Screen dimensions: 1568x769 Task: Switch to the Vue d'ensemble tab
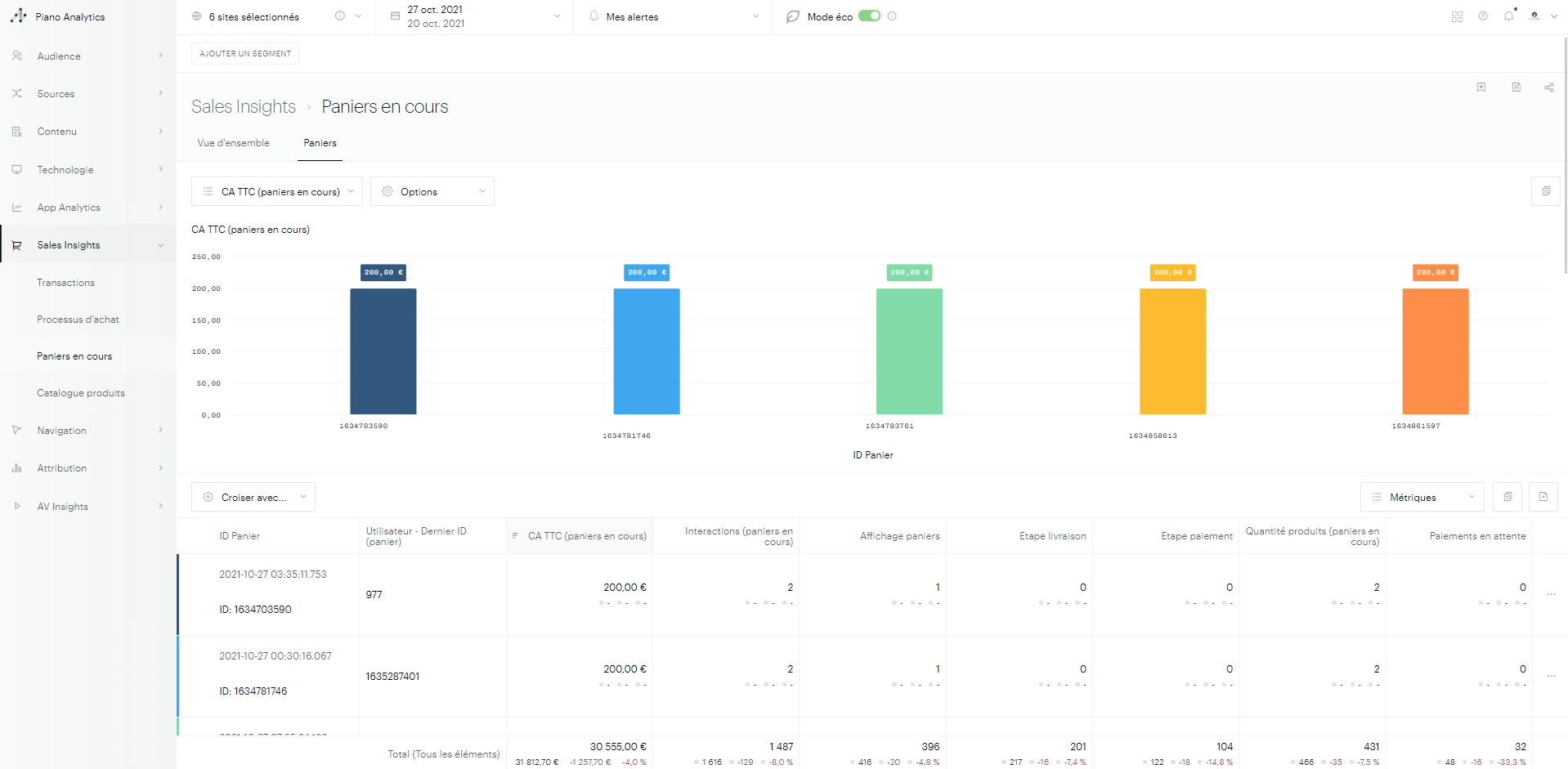233,143
